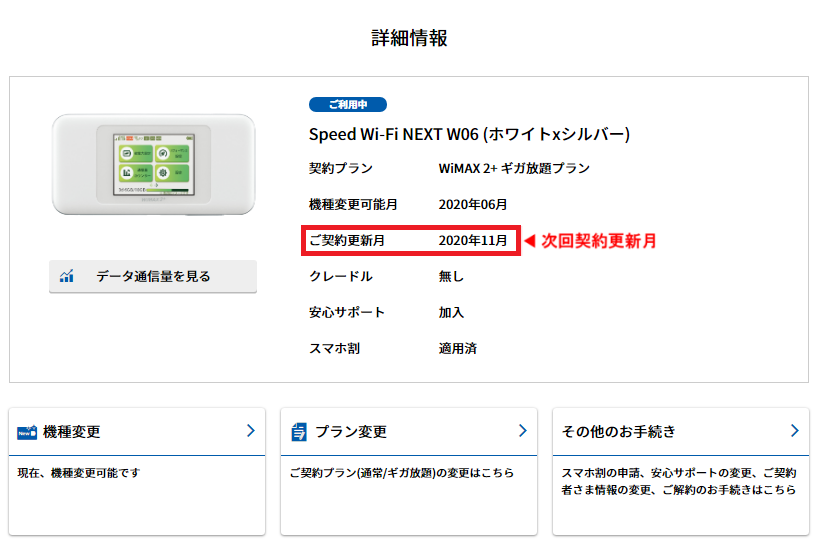Click the Speed Wi-Fi router product image
The width and height of the screenshot is (821, 554).
pos(153,164)
